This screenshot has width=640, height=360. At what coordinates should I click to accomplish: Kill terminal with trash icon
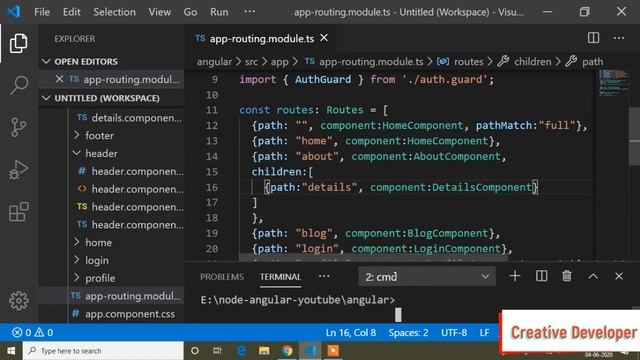567,276
